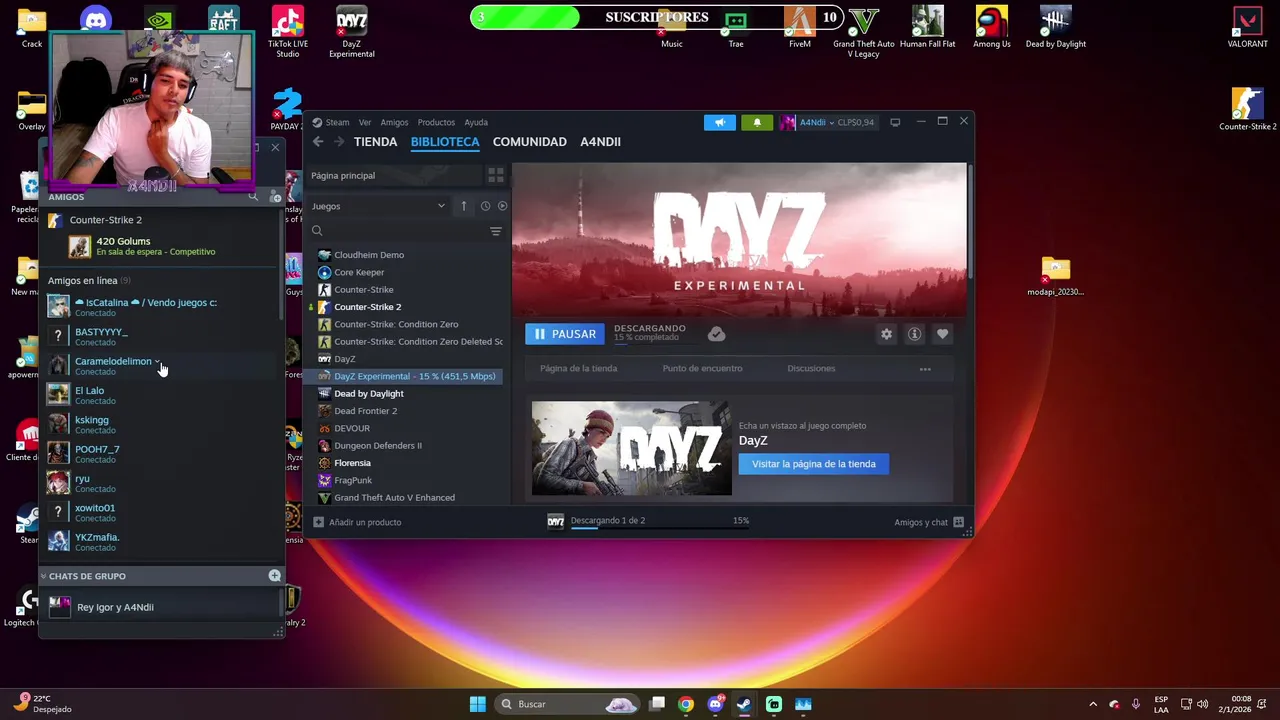Open Amigos menu in Steam menu bar
The height and width of the screenshot is (720, 1280).
tap(394, 122)
